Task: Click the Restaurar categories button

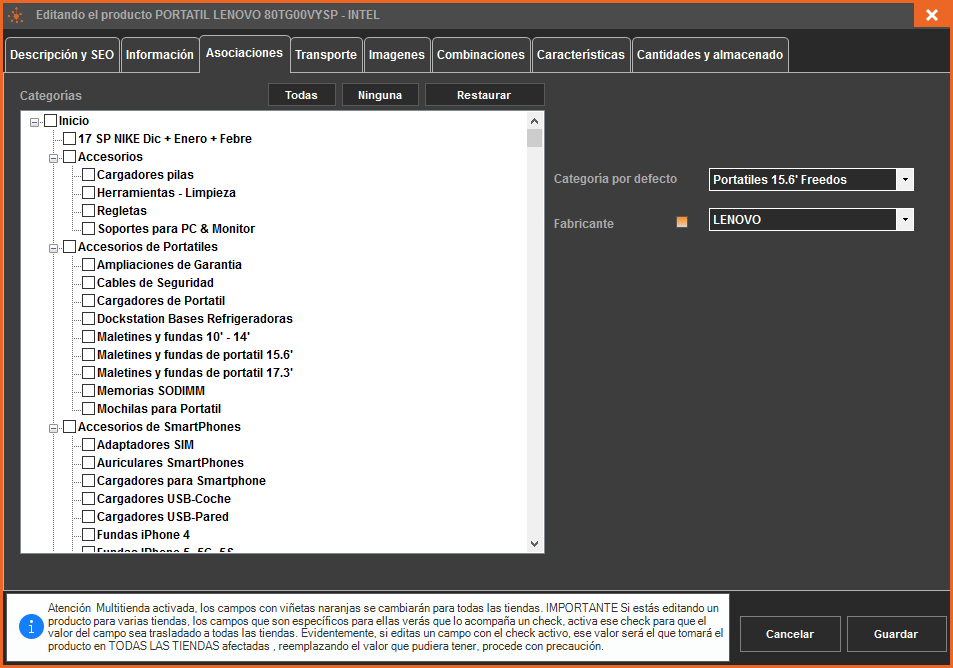Action: pyautogui.click(x=484, y=95)
